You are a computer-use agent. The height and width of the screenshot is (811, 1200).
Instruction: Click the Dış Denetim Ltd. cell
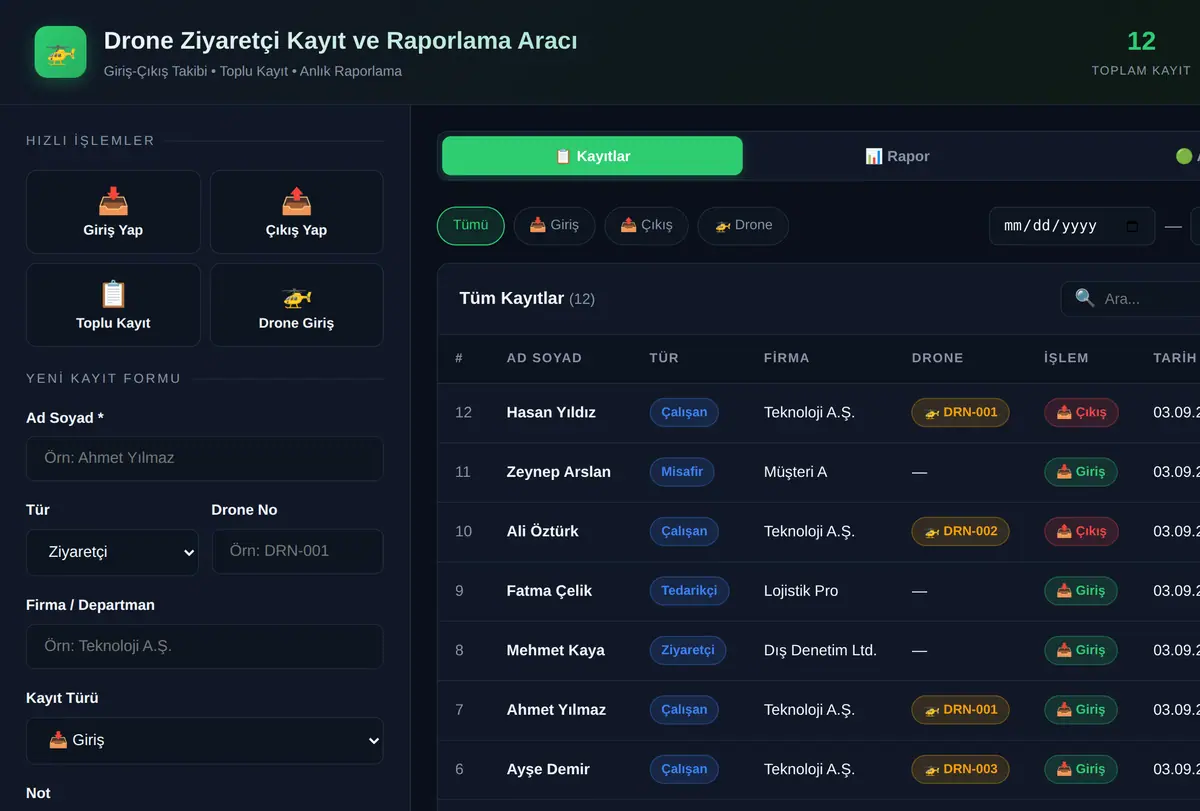[820, 650]
